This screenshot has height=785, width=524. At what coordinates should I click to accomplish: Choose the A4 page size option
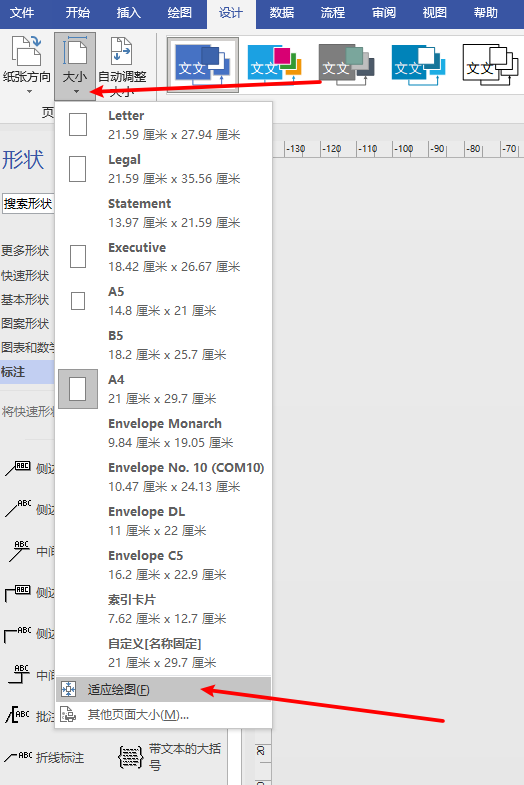pyautogui.click(x=163, y=389)
